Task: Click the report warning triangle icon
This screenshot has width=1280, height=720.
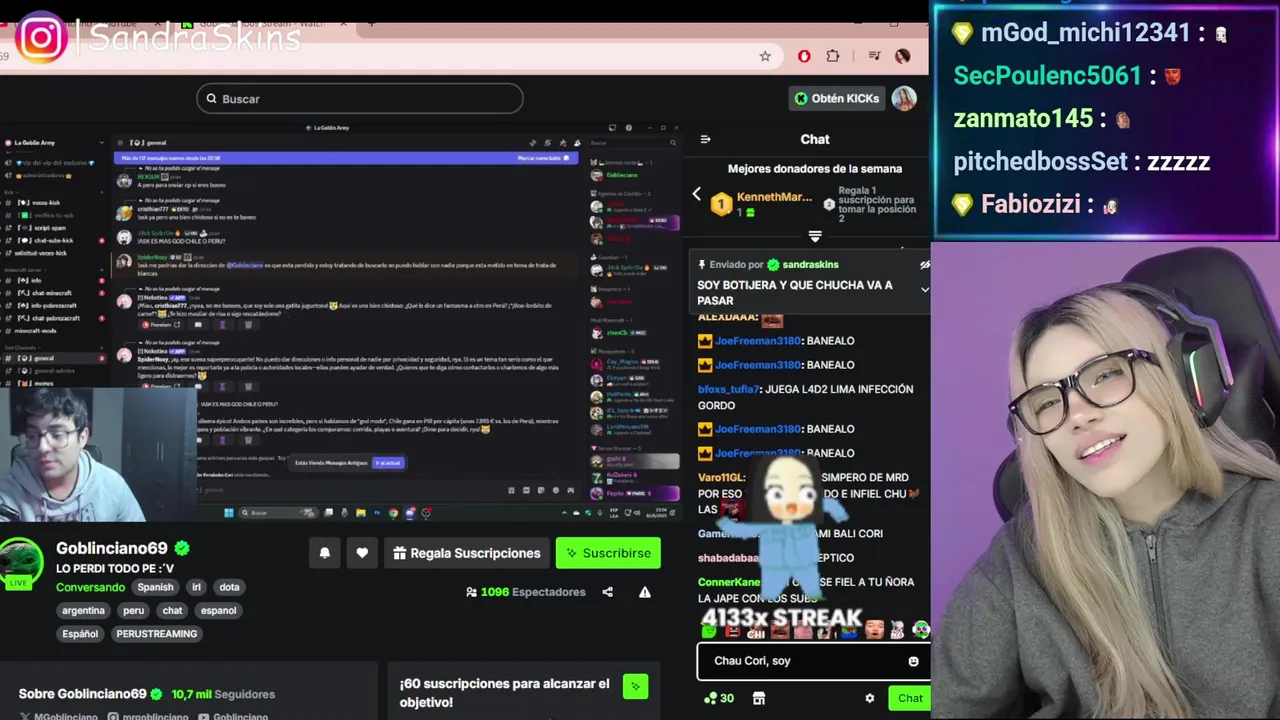Action: pyautogui.click(x=645, y=592)
